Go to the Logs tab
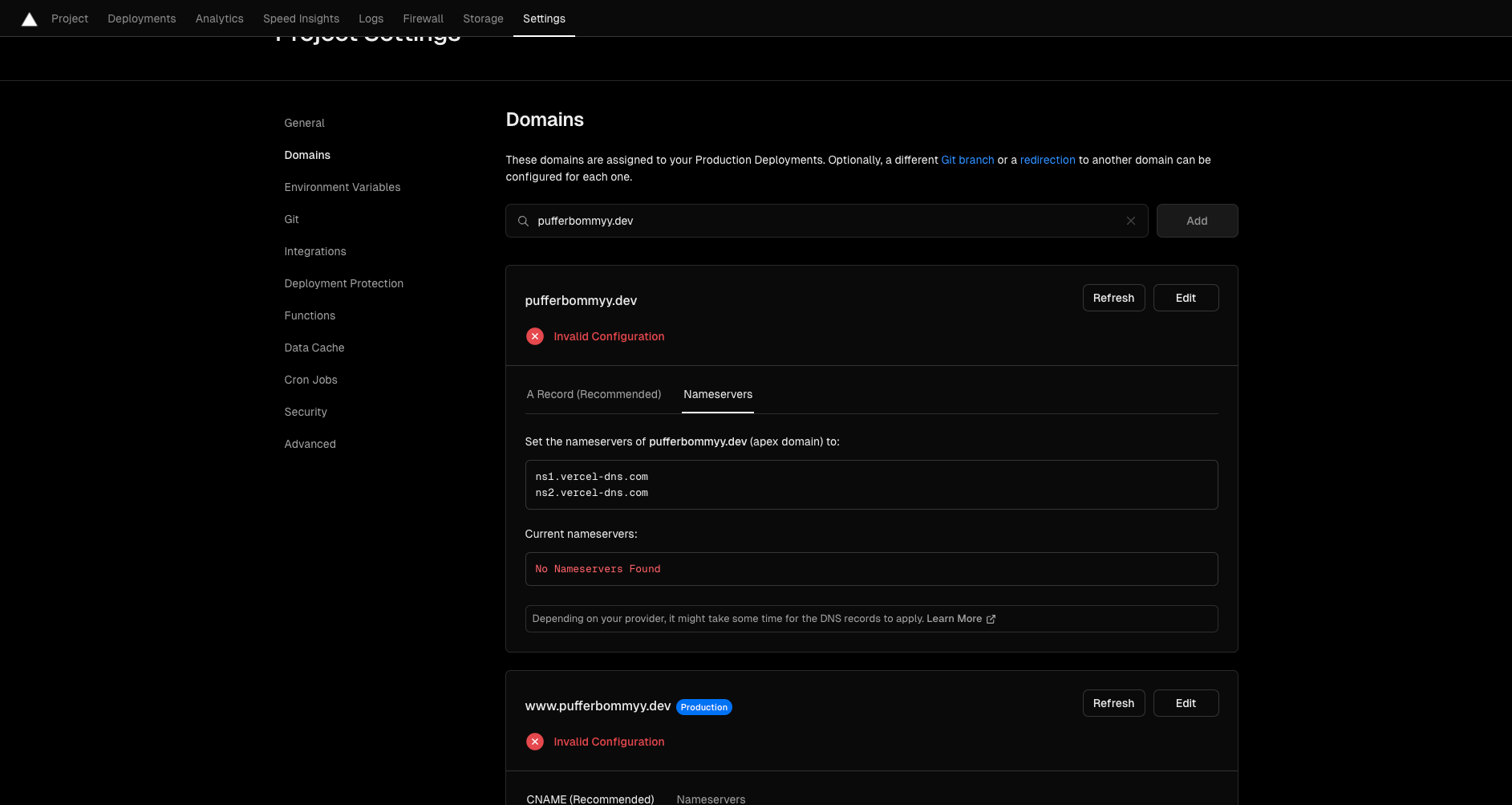 [x=371, y=18]
